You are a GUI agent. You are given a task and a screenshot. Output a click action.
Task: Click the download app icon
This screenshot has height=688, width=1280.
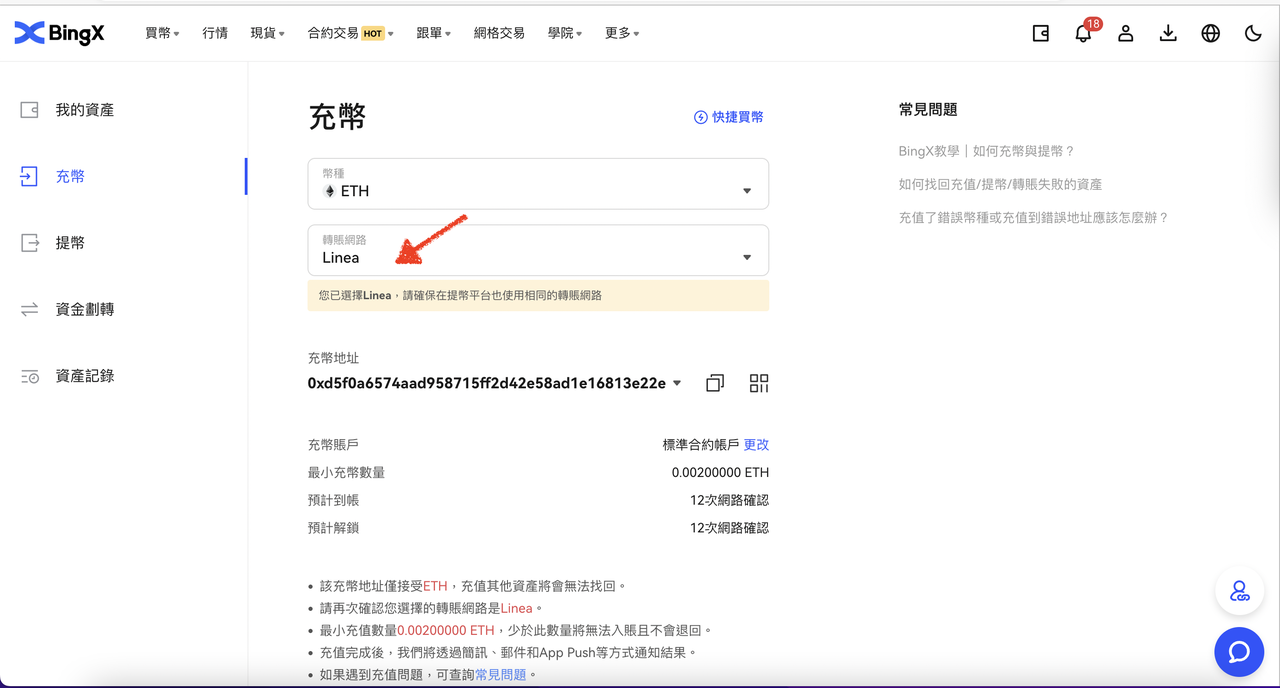(1168, 33)
